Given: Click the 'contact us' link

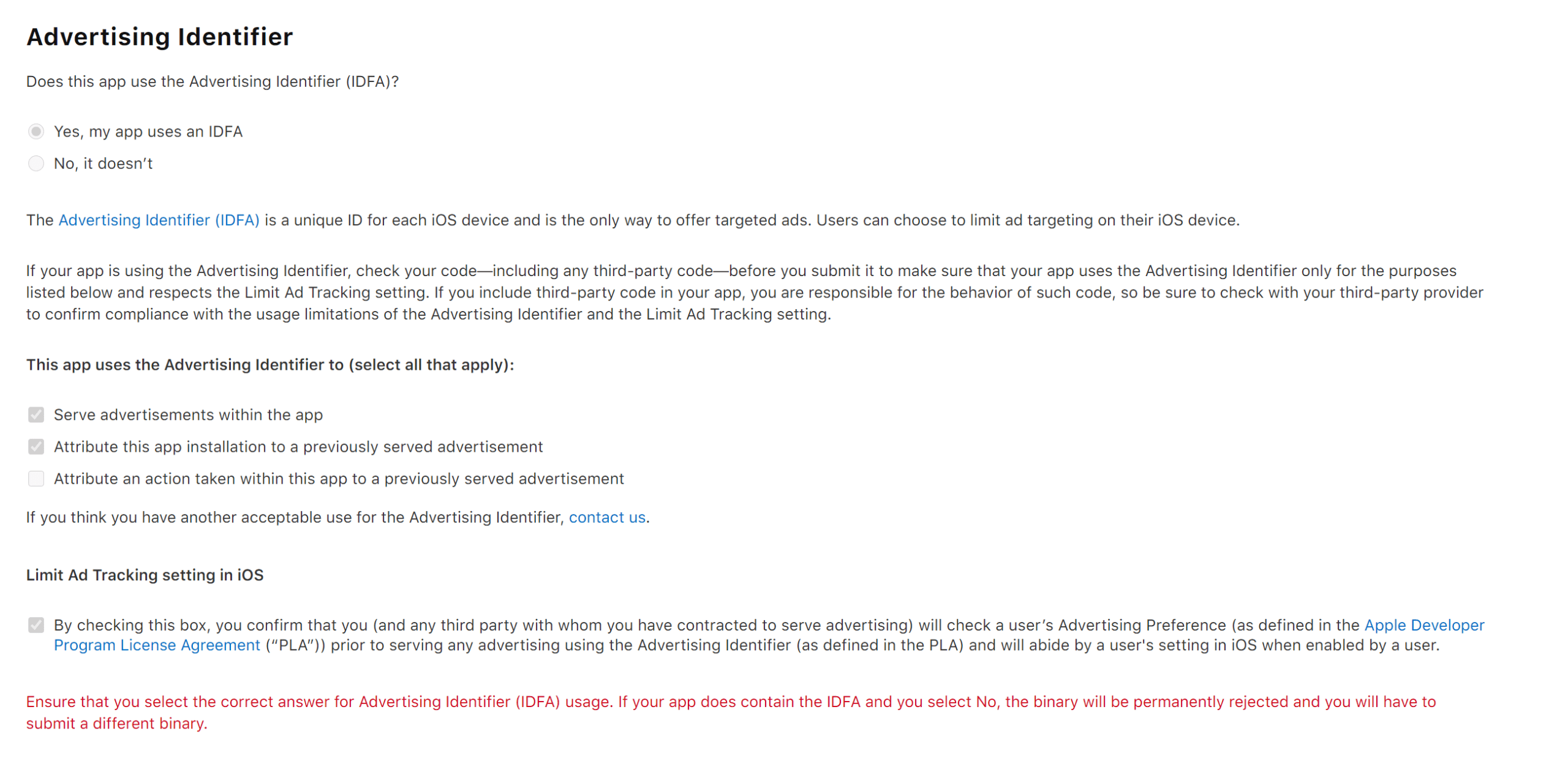Looking at the screenshot, I should pyautogui.click(x=607, y=518).
